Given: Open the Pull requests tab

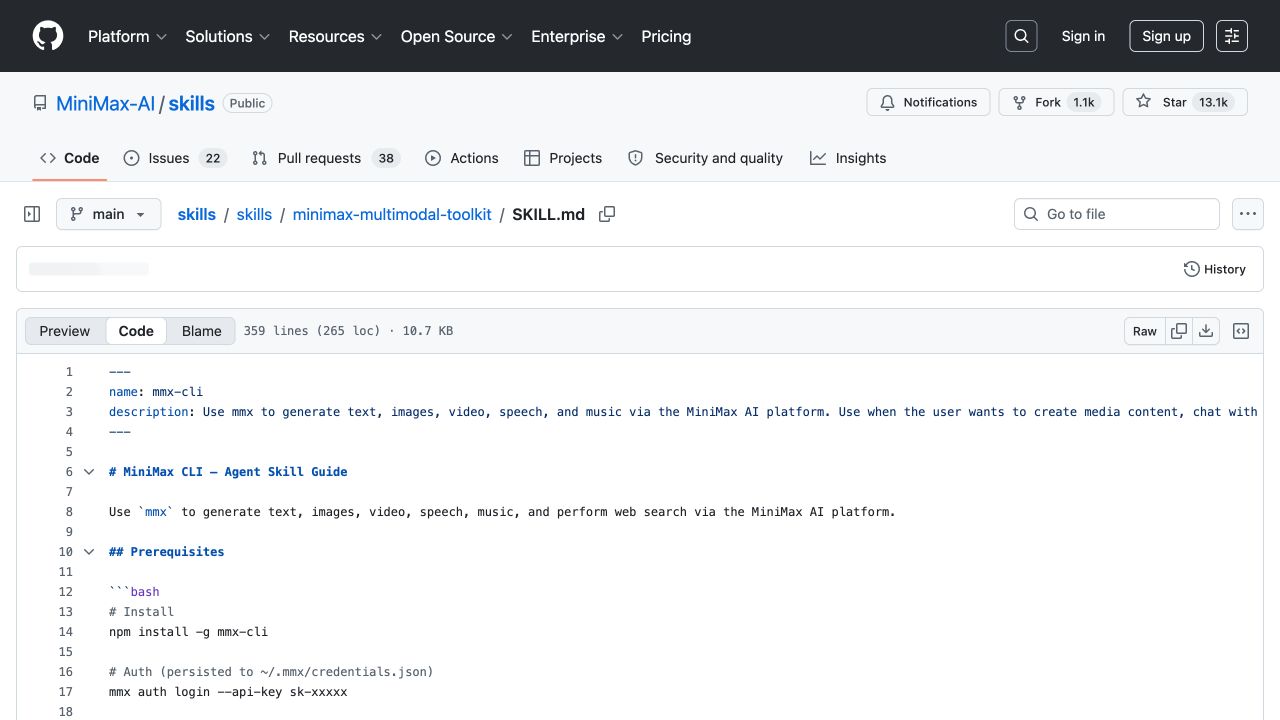Looking at the screenshot, I should 325,158.
